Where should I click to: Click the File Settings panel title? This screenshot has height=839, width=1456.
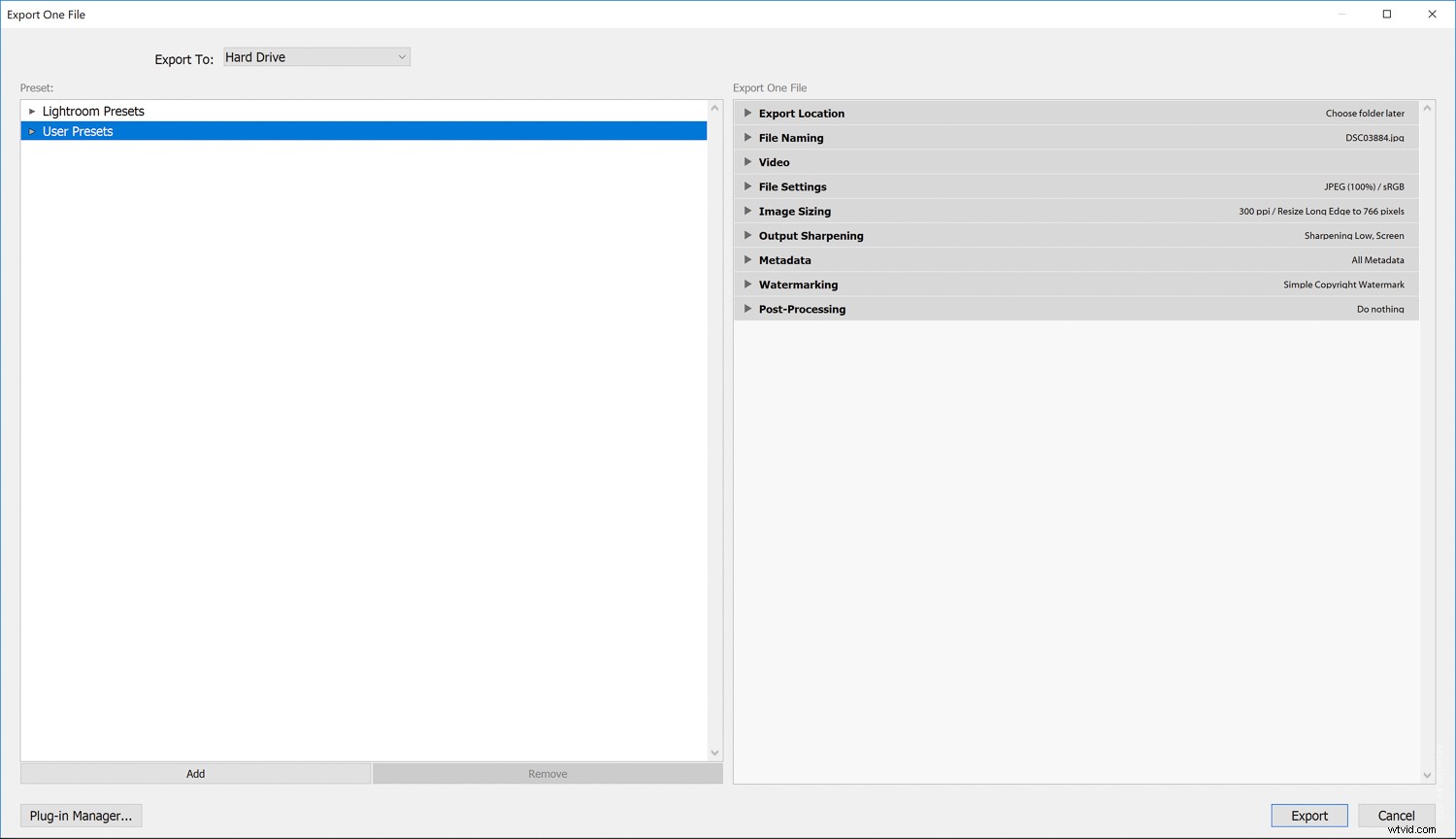coord(793,186)
